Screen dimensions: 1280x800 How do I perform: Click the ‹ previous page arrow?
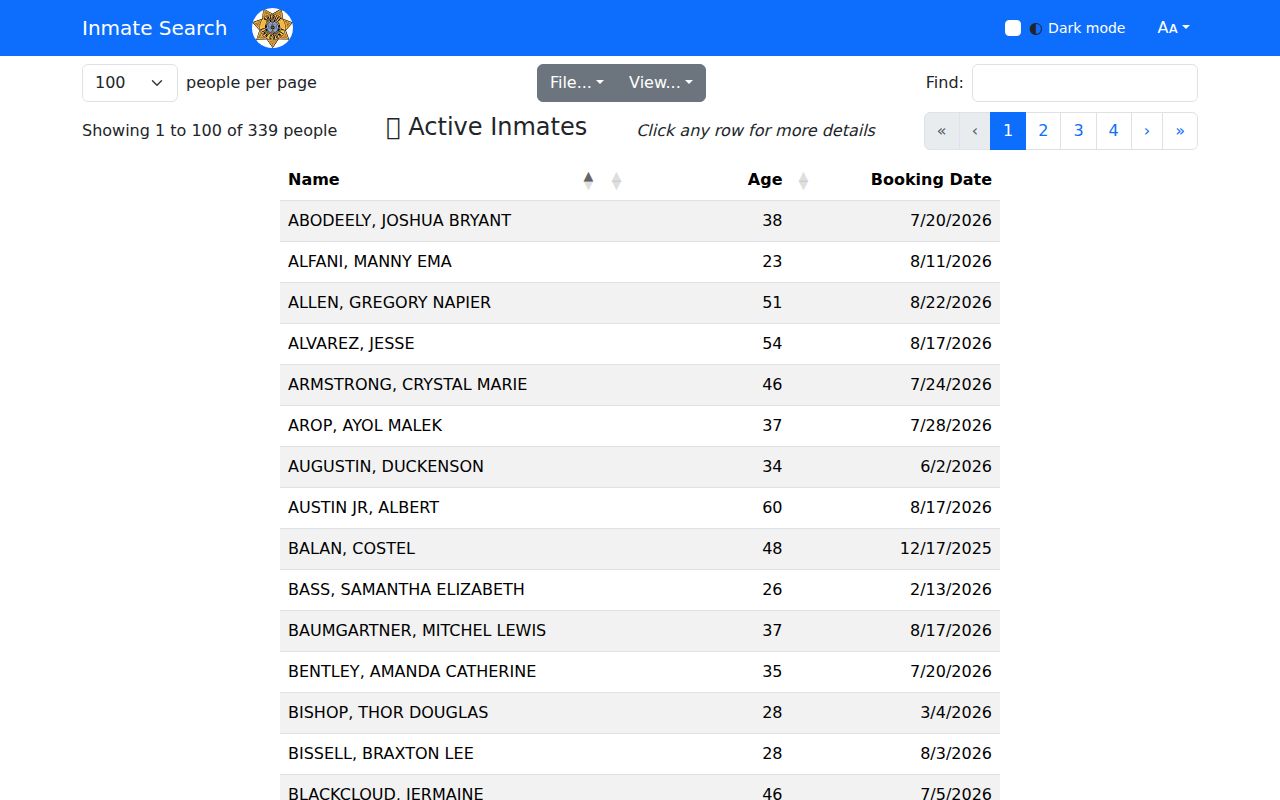(x=975, y=131)
